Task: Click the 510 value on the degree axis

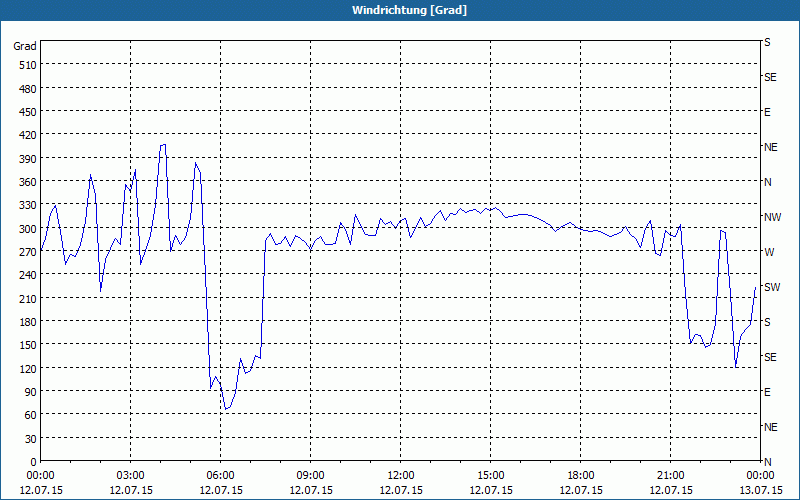Action: pos(29,65)
